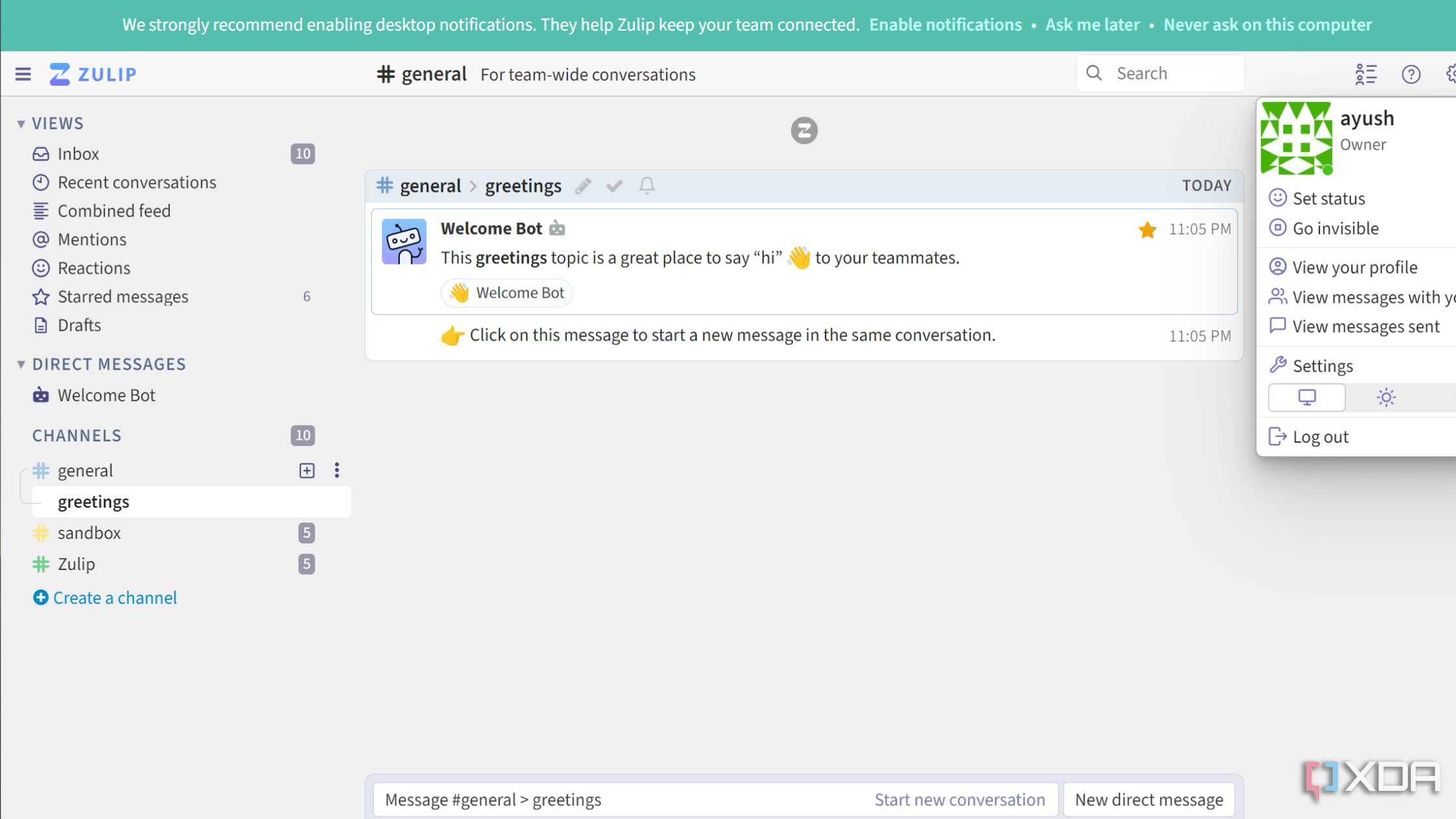Viewport: 1456px width, 819px height.
Task: Toggle the wave reaction by Welcome Bot
Action: point(507,293)
